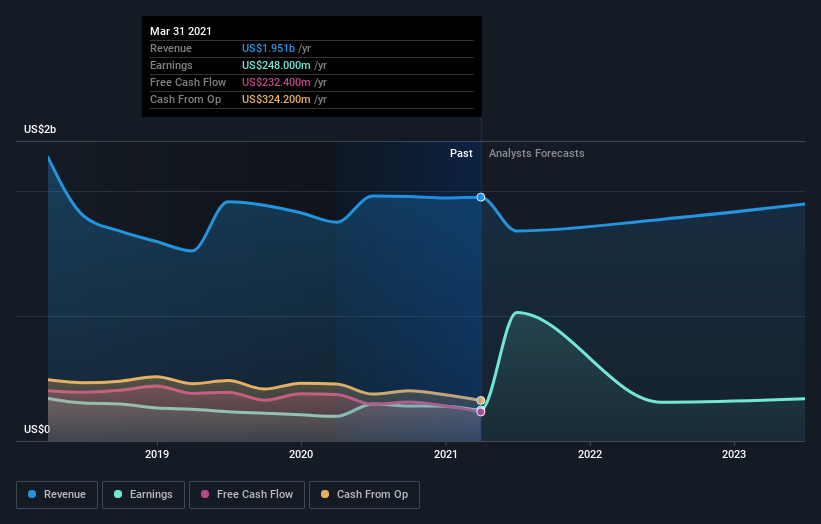Click the US$248.000m earnings value
Image resolution: width=821 pixels, height=524 pixels.
tap(276, 65)
